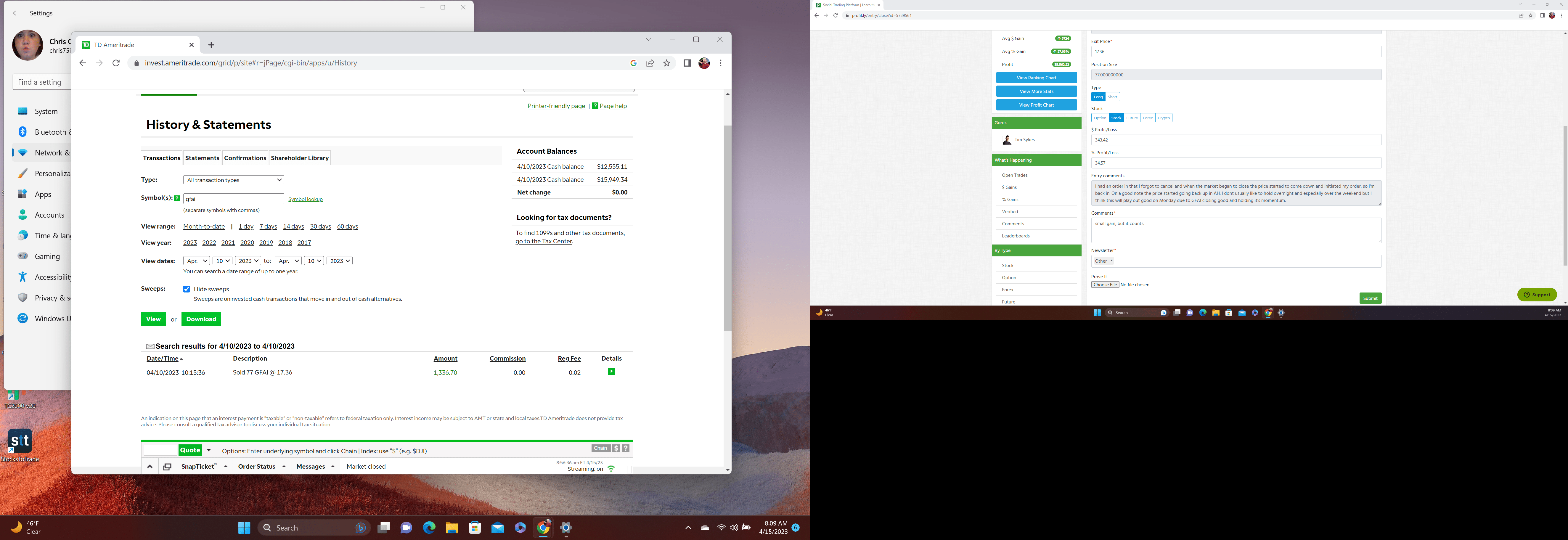The image size is (1568, 540).
Task: Bookmark the TD Ameritrade page with the star icon
Action: click(x=666, y=63)
